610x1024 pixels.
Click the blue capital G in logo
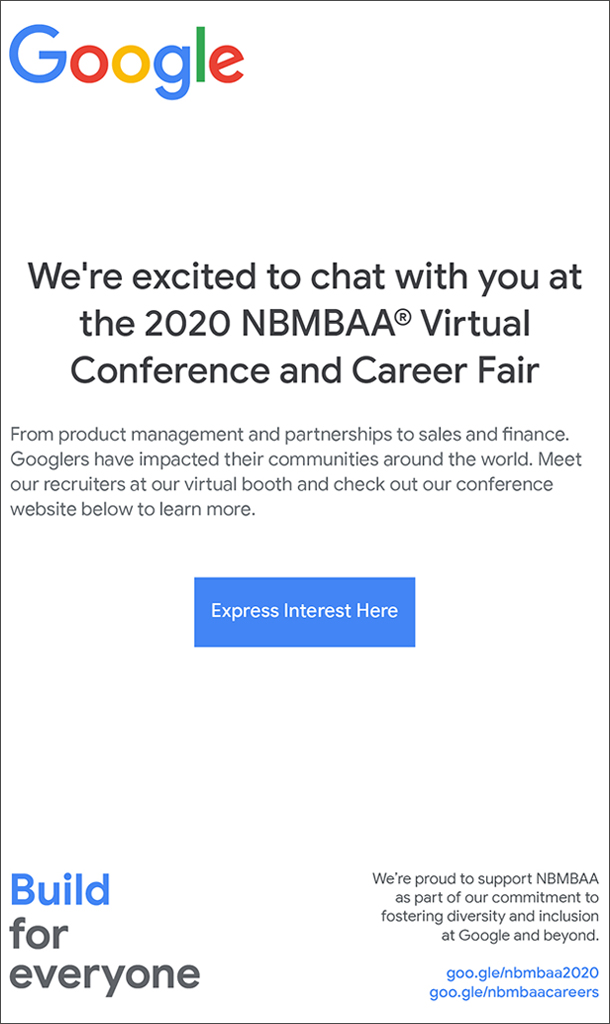38,54
